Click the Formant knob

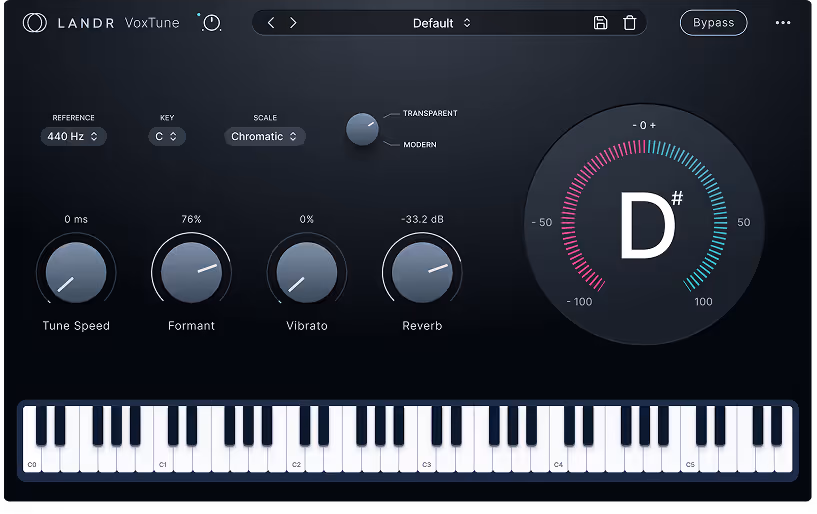coord(191,272)
